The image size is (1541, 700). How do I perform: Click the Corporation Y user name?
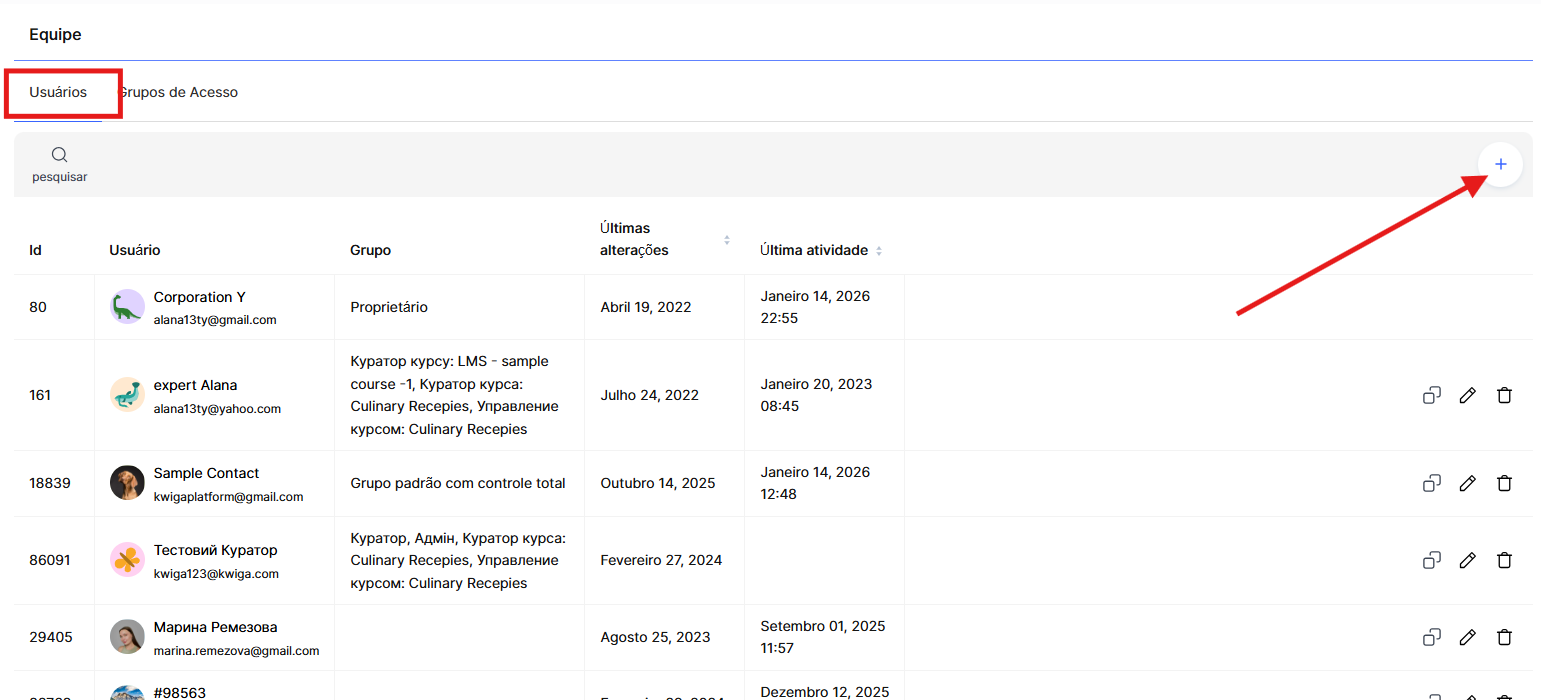tap(199, 297)
